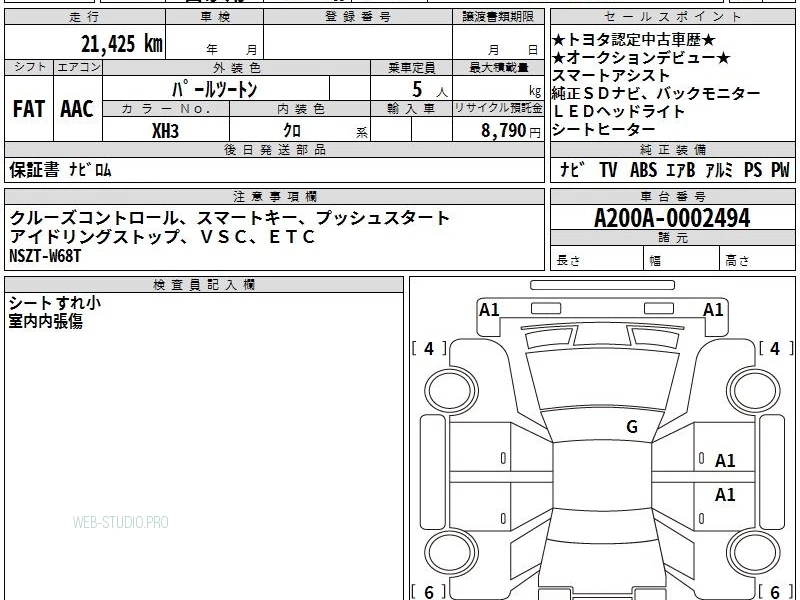Click the 21,425 km mileage value
The width and height of the screenshot is (800, 600).
[x=121, y=43]
